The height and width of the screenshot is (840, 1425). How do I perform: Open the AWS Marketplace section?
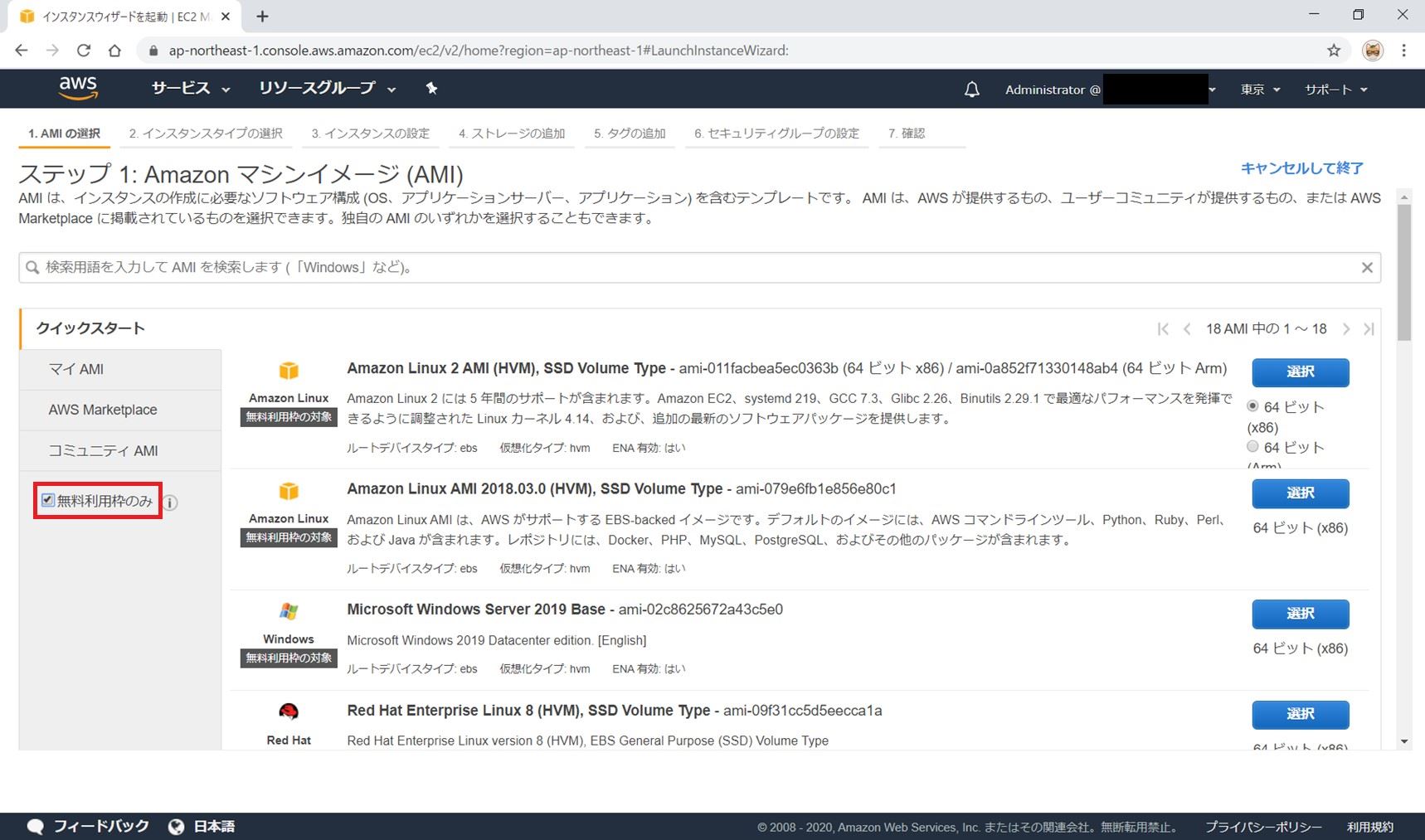coord(120,410)
